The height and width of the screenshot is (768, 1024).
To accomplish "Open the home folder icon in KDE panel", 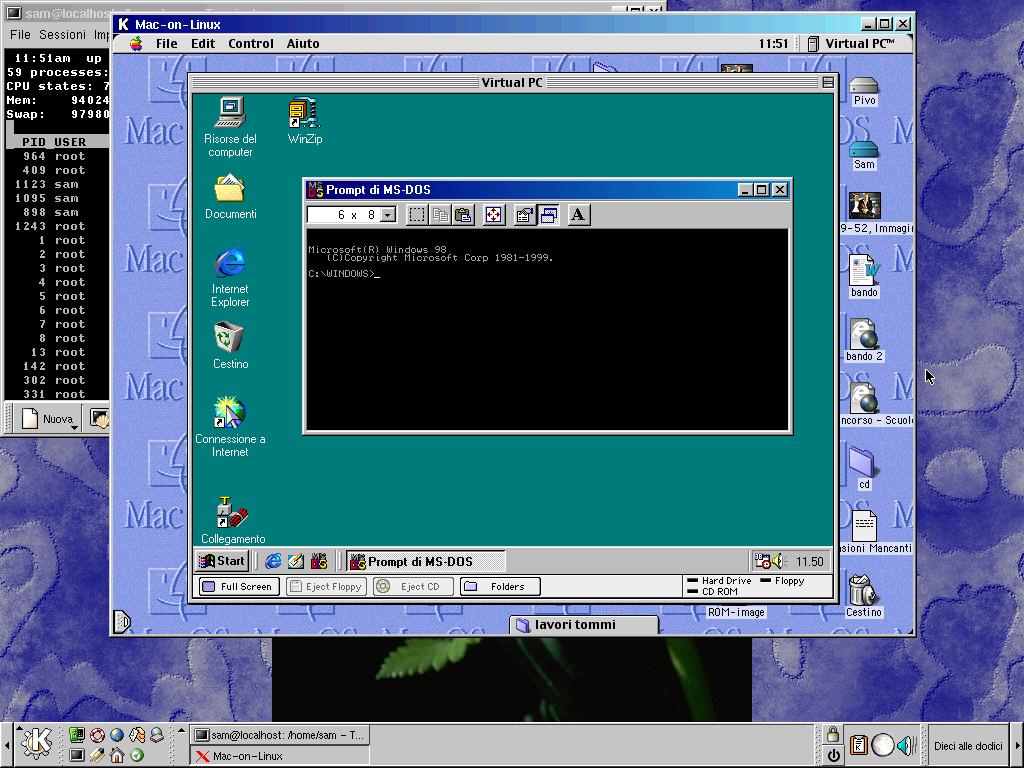I will point(117,755).
